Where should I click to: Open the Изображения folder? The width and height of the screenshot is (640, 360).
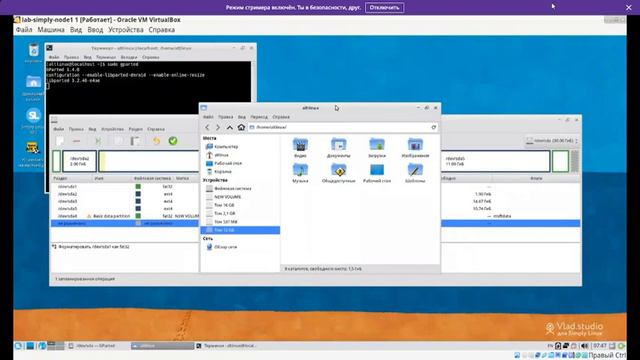point(415,148)
